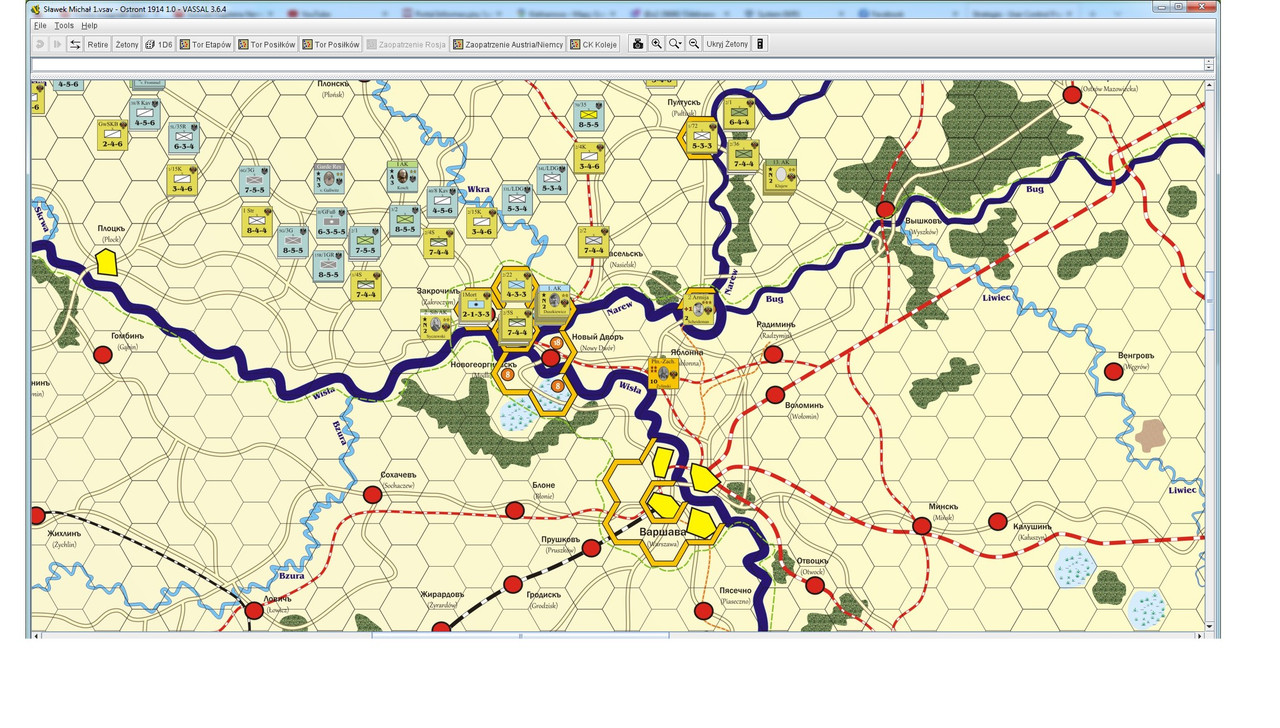The image size is (1280, 728).
Task: Click the Bzura river label near Łowicz
Action: tap(290, 576)
